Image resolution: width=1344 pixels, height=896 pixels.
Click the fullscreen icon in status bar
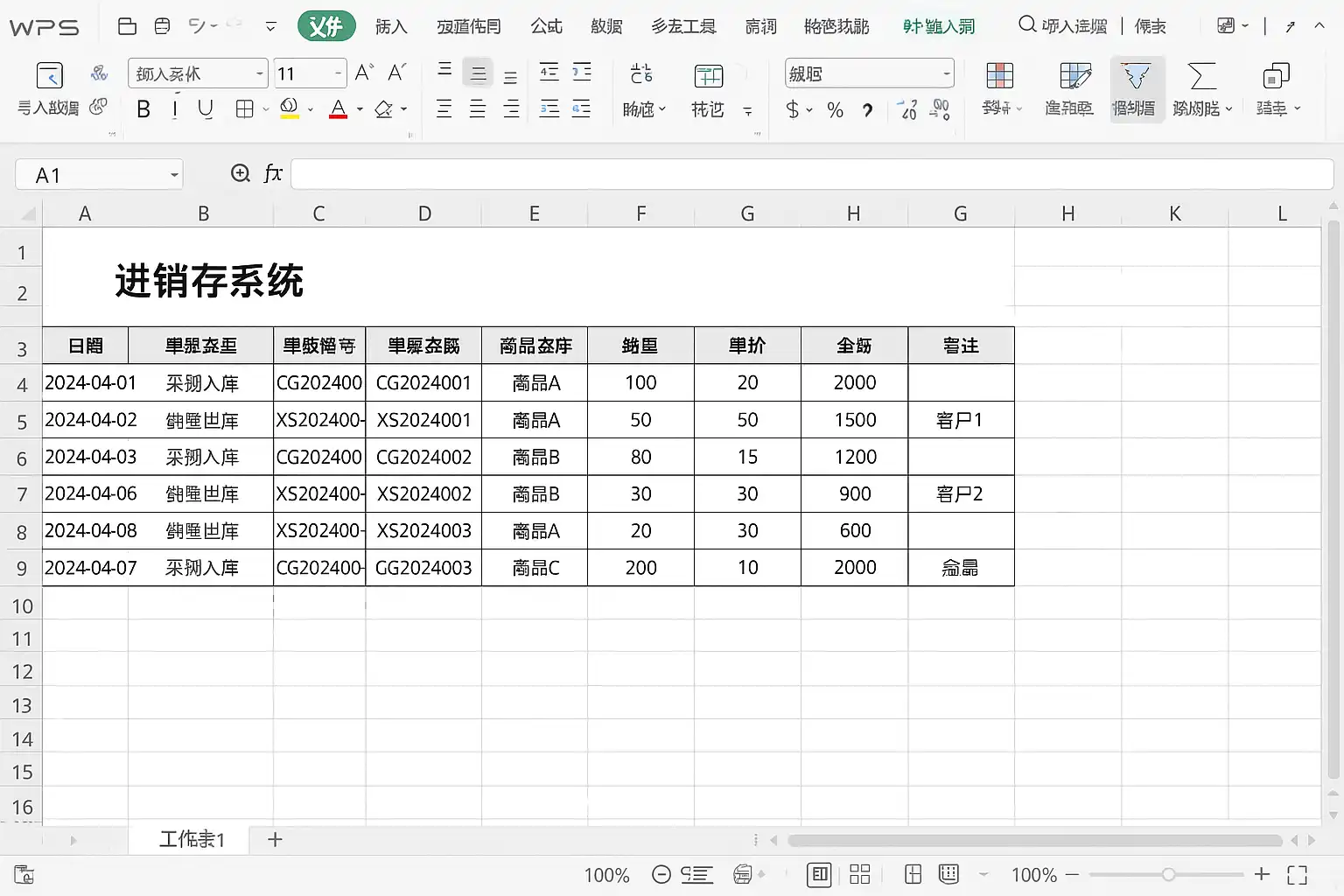point(1297,874)
